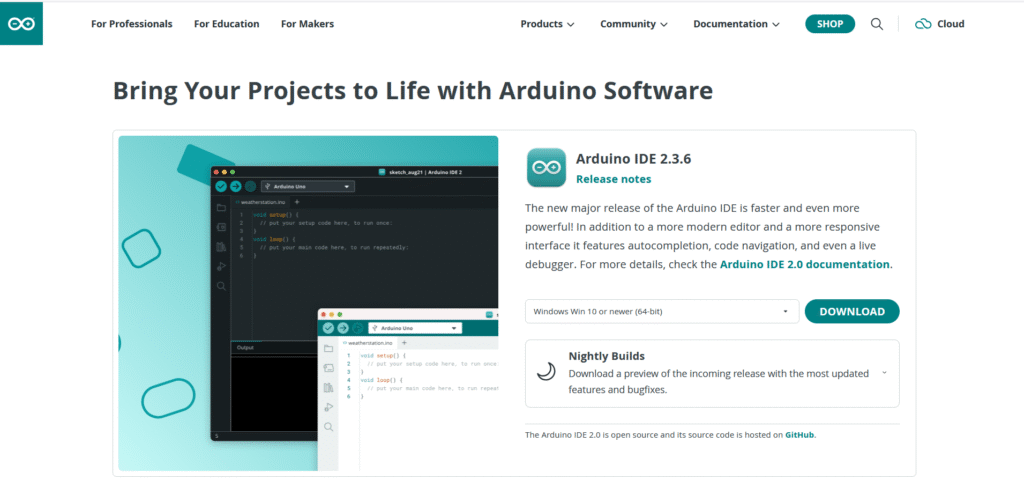The image size is (1024, 487).
Task: Expand the Documentation menu
Action: pos(737,24)
